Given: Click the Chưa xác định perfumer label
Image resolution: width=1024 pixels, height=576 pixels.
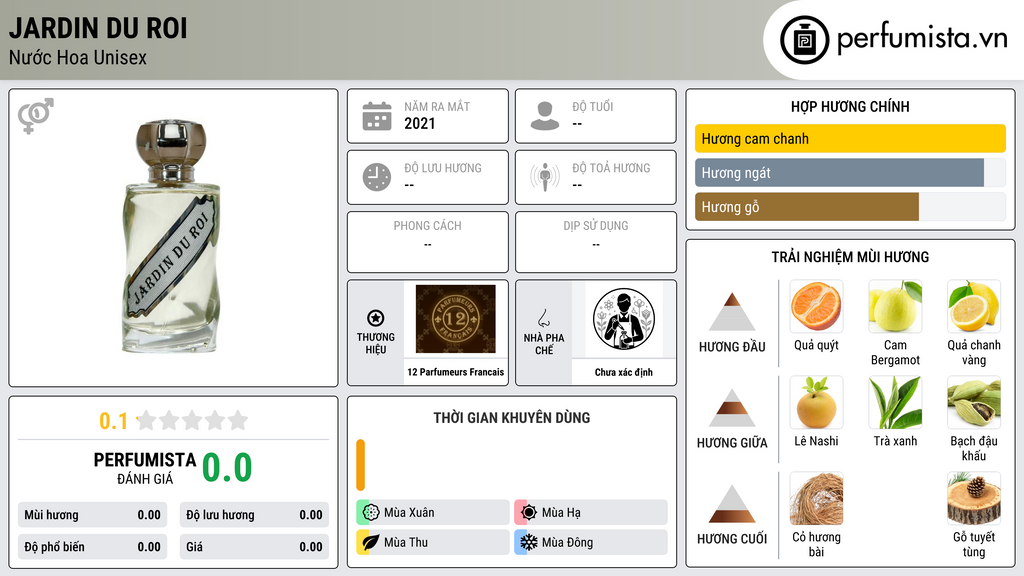Looking at the screenshot, I should 624,372.
